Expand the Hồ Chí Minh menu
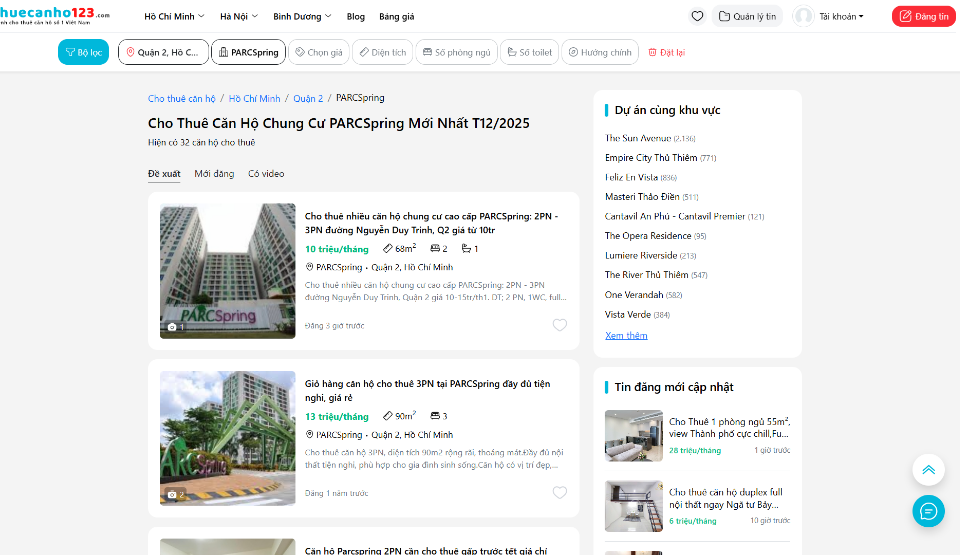This screenshot has height=555, width=960. (x=174, y=17)
